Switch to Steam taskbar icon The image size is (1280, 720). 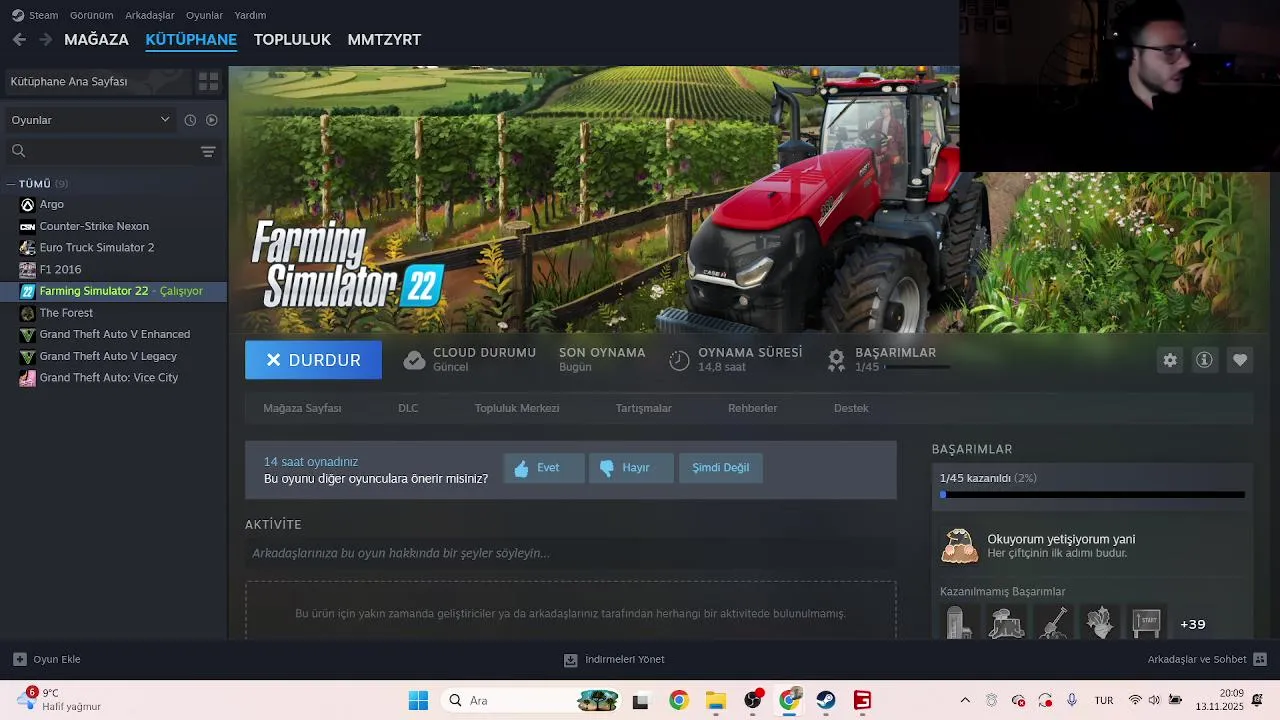click(826, 700)
